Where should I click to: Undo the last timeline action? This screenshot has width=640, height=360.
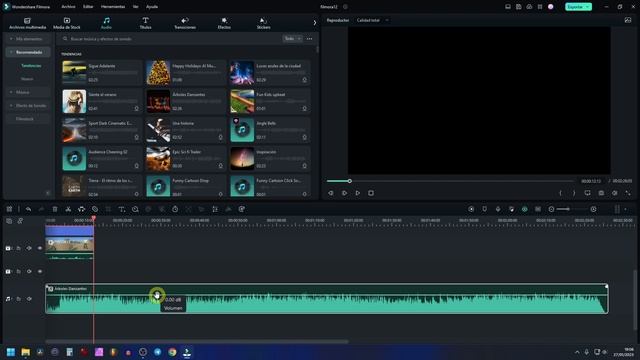click(x=28, y=209)
